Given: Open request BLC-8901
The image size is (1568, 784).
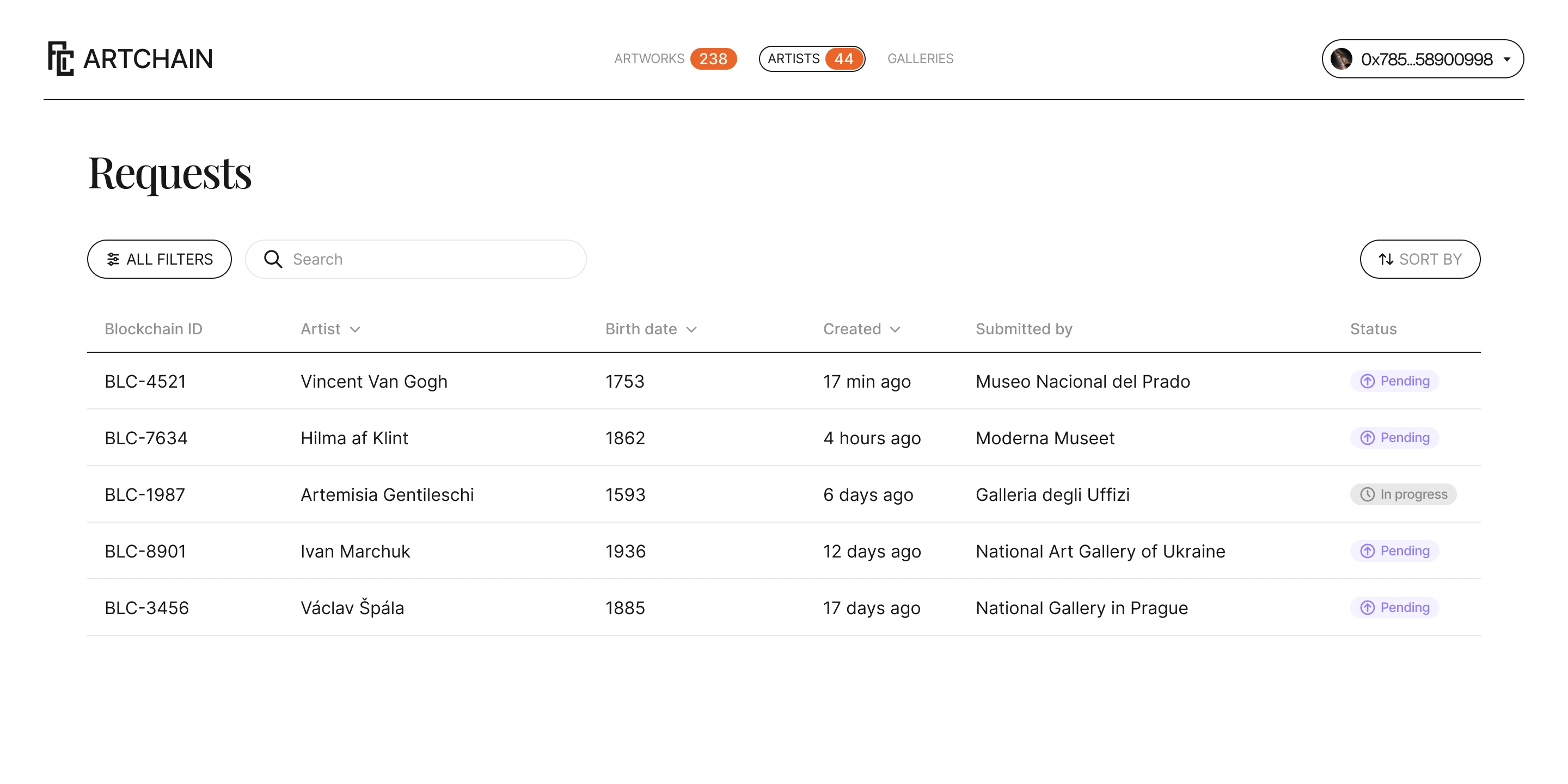Looking at the screenshot, I should tap(145, 551).
